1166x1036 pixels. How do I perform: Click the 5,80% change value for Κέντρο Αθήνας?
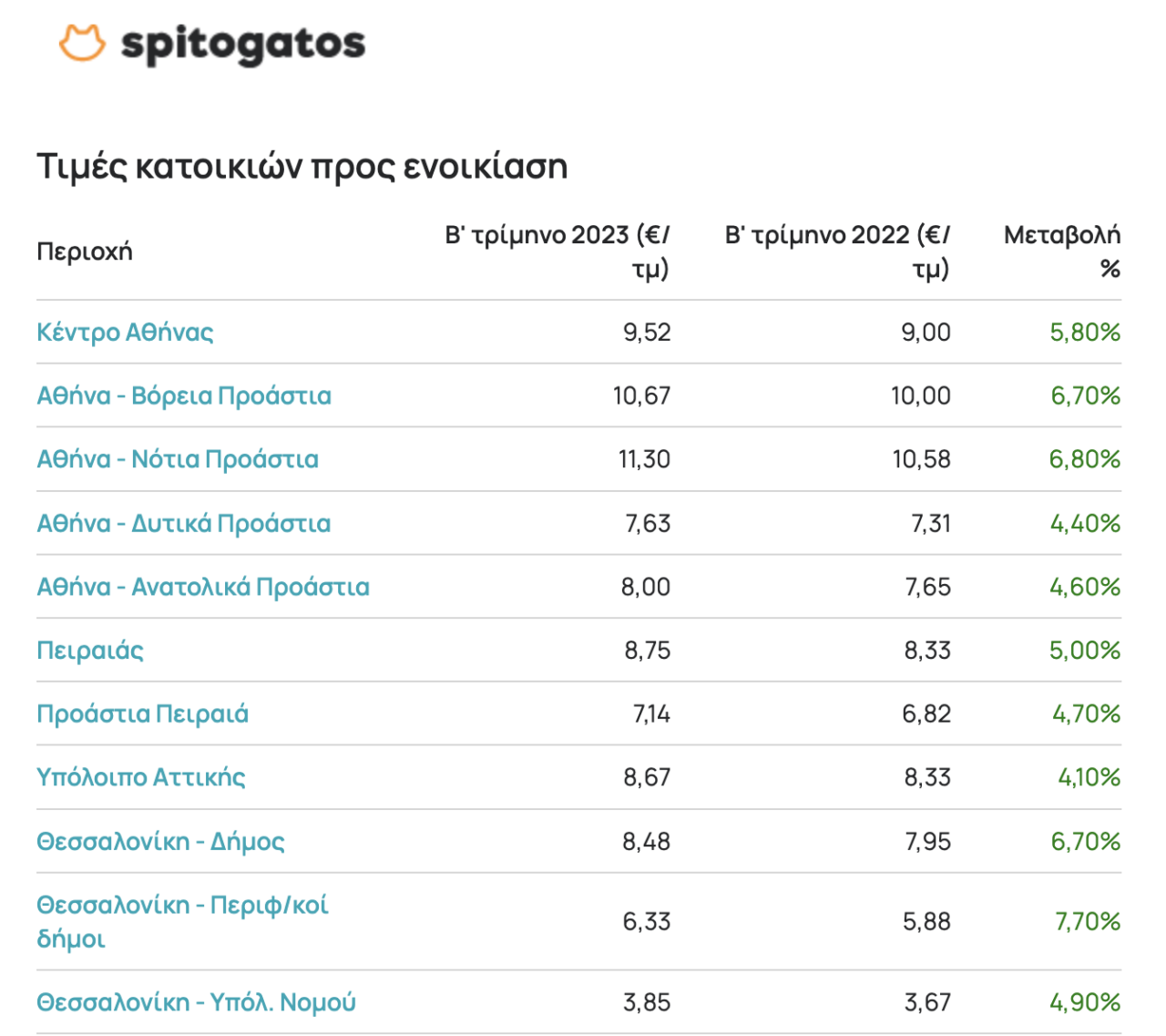(1085, 332)
